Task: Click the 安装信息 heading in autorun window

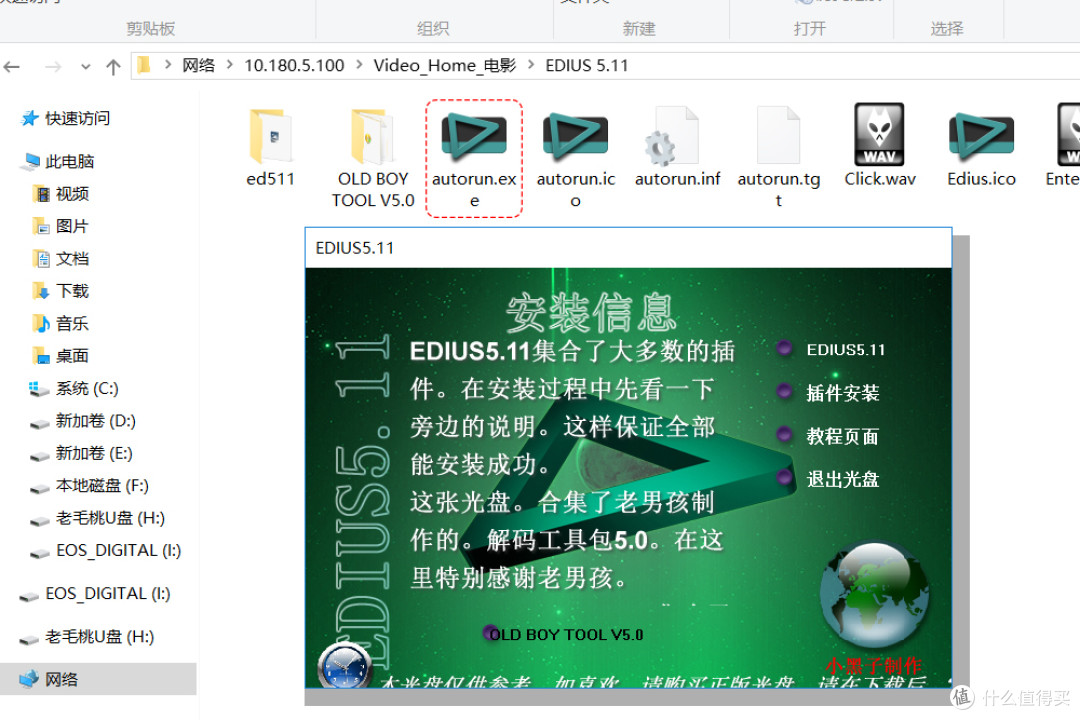Action: coord(592,312)
